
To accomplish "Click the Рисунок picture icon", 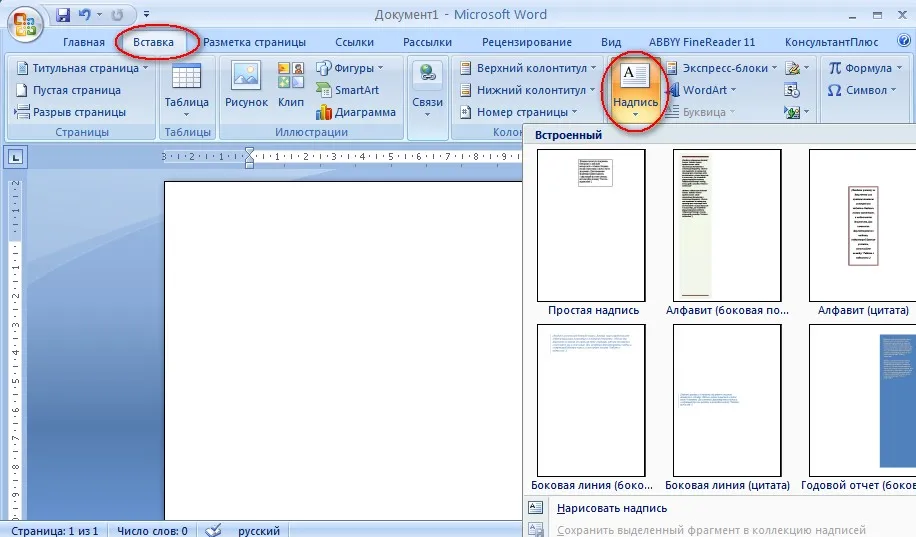I will tap(246, 86).
